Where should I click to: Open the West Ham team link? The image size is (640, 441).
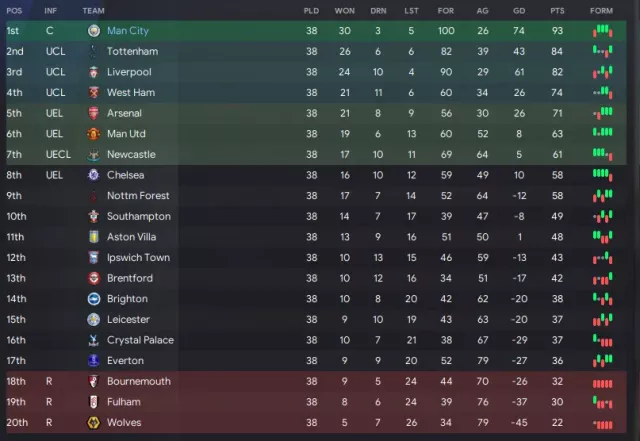(x=131, y=93)
